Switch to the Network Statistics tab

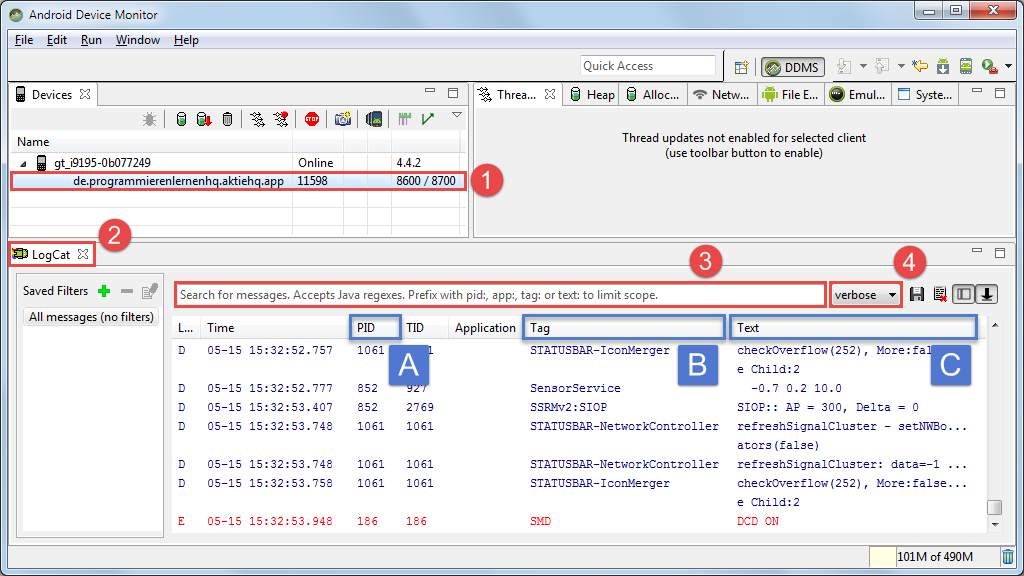coord(721,95)
